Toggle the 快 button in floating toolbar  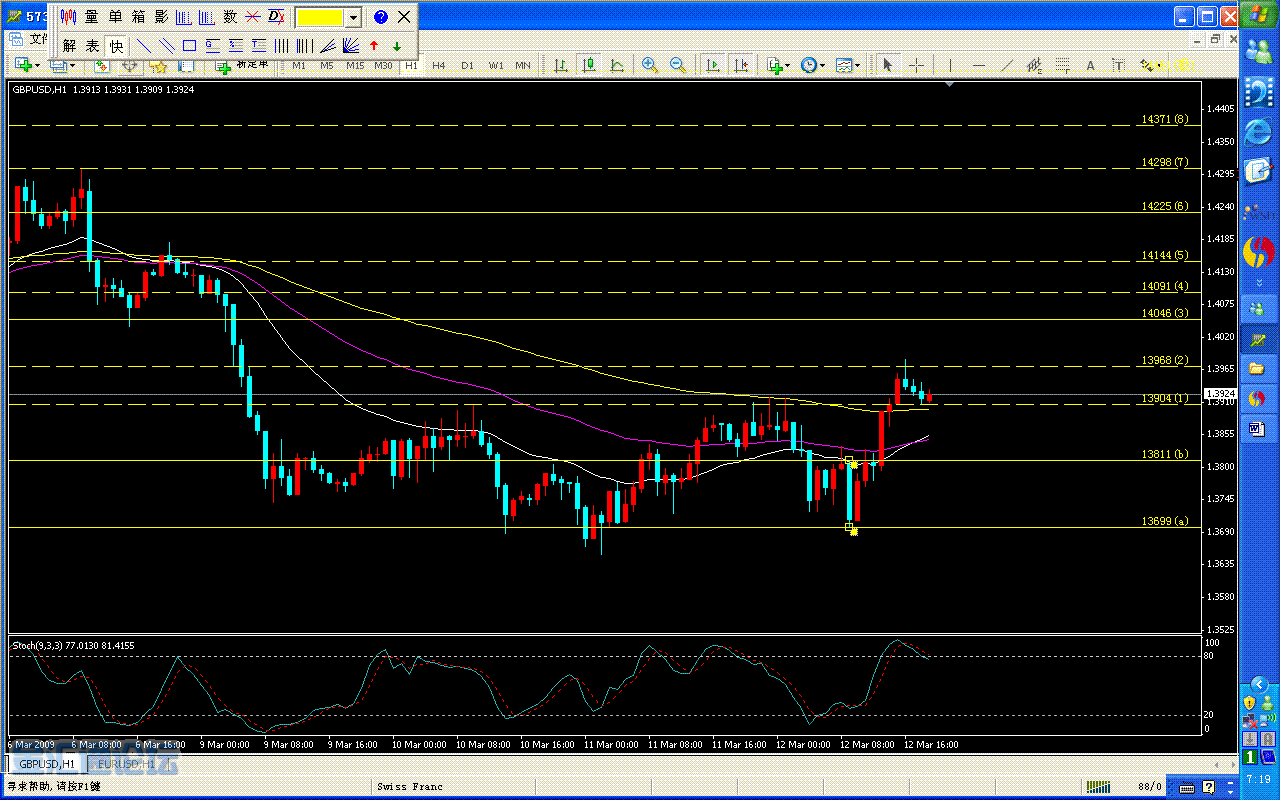116,46
